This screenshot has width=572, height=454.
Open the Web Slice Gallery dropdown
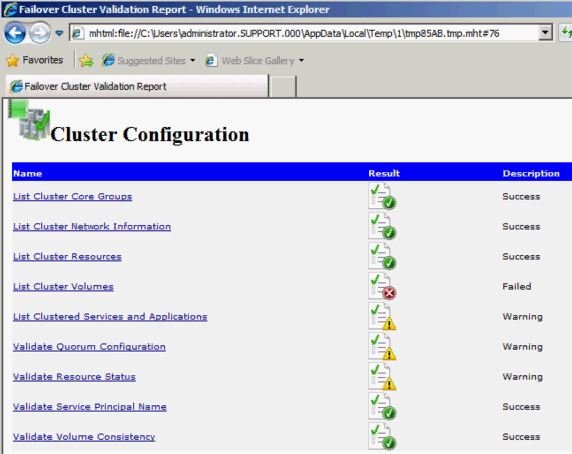301,61
